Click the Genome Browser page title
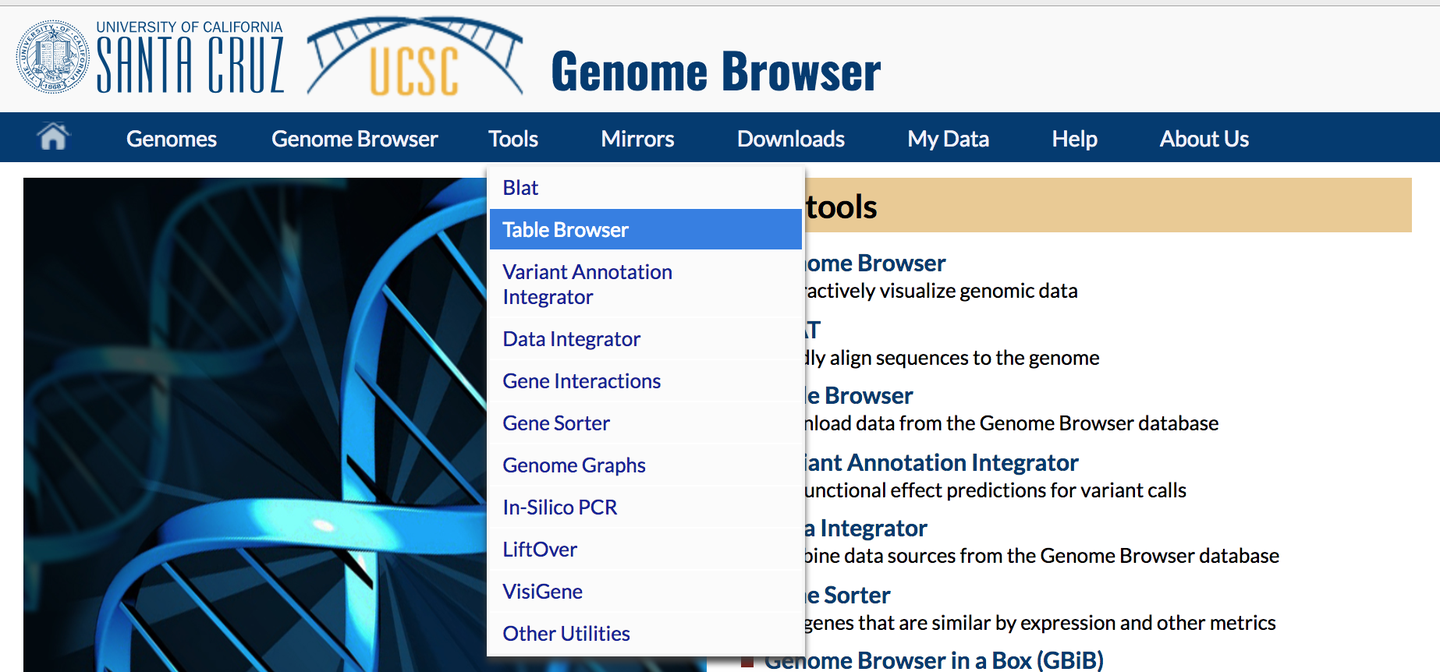 tap(715, 72)
